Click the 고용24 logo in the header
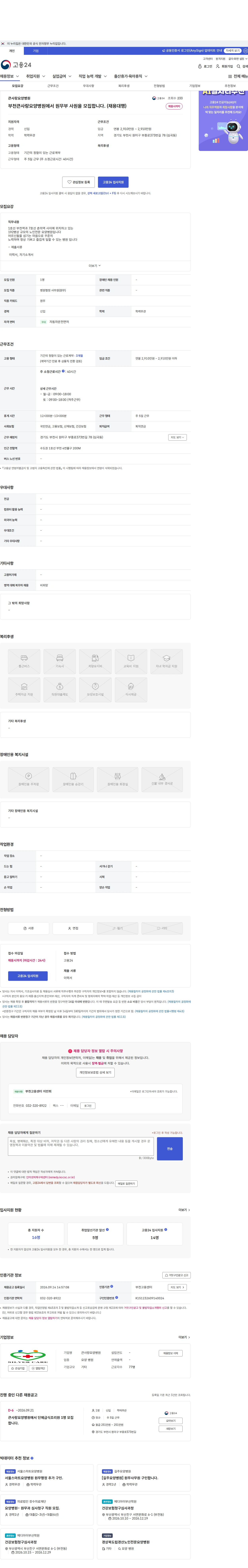This screenshot has width=248, height=1568. [x=16, y=65]
